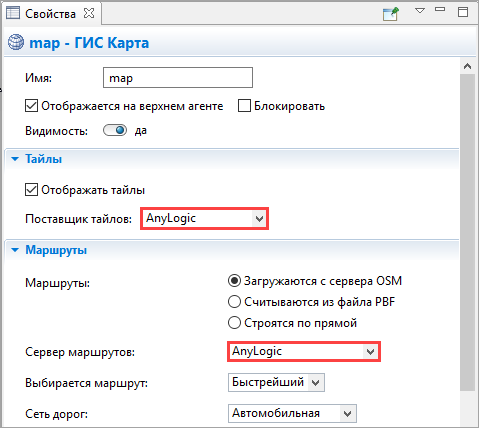The height and width of the screenshot is (428, 479).
Task: Open Поставщик тайлов dropdown
Action: pyautogui.click(x=204, y=219)
